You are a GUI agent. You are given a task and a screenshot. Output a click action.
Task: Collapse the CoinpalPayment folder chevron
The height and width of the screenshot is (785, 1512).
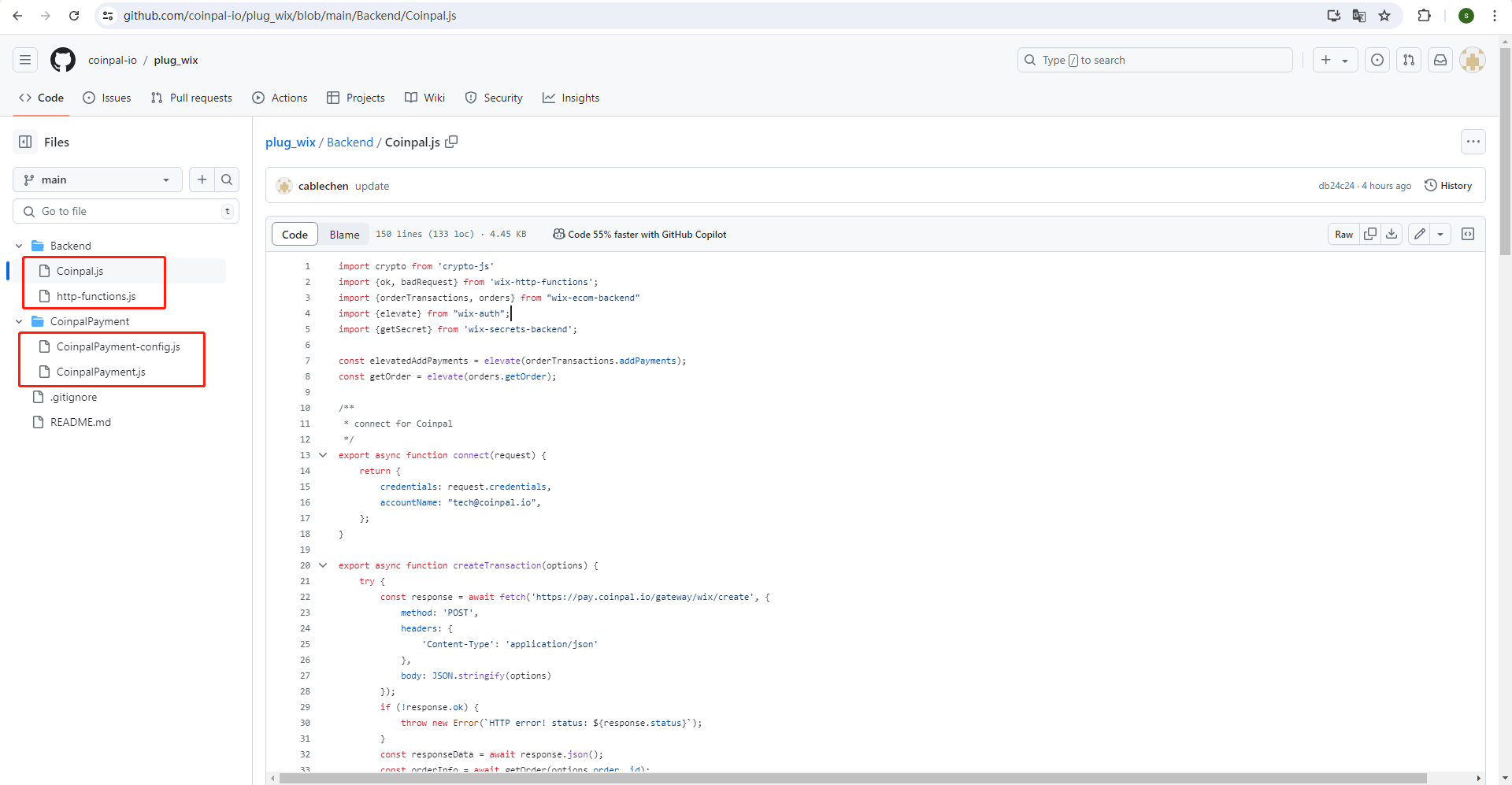pyautogui.click(x=19, y=321)
